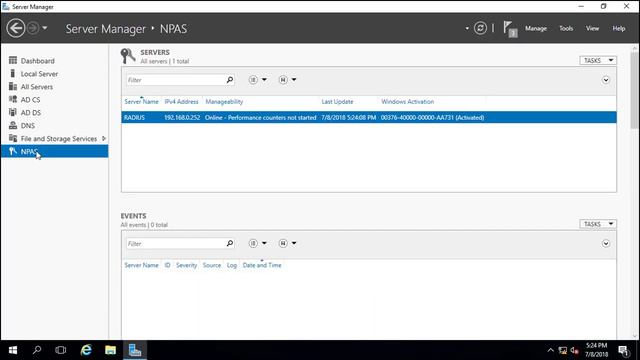
Task: Click the back navigation arrow
Action: (16, 28)
